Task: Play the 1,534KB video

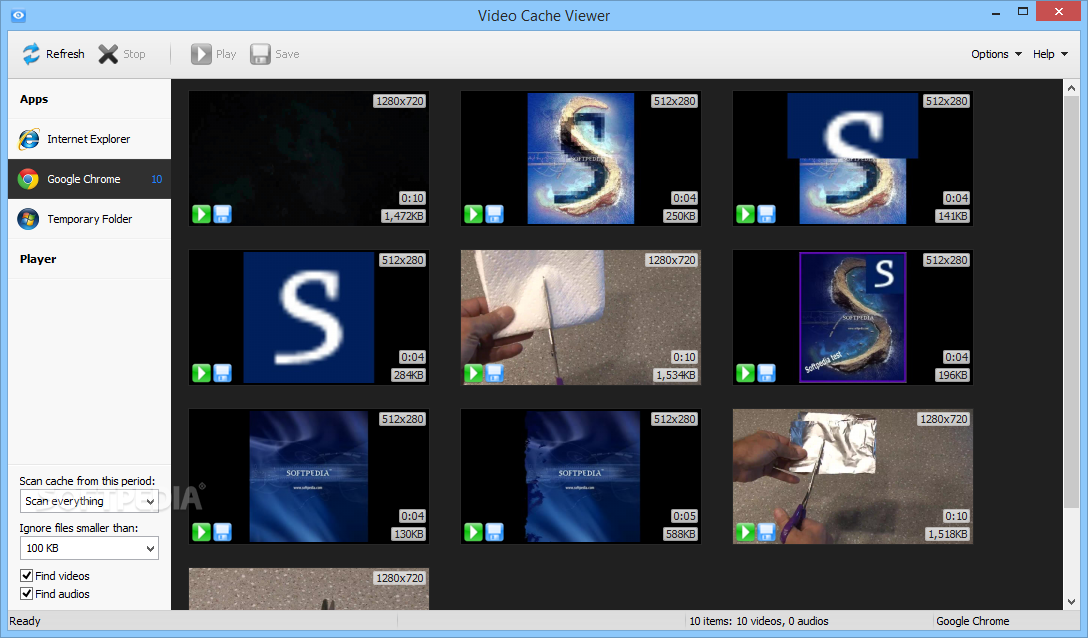Action: click(x=473, y=373)
